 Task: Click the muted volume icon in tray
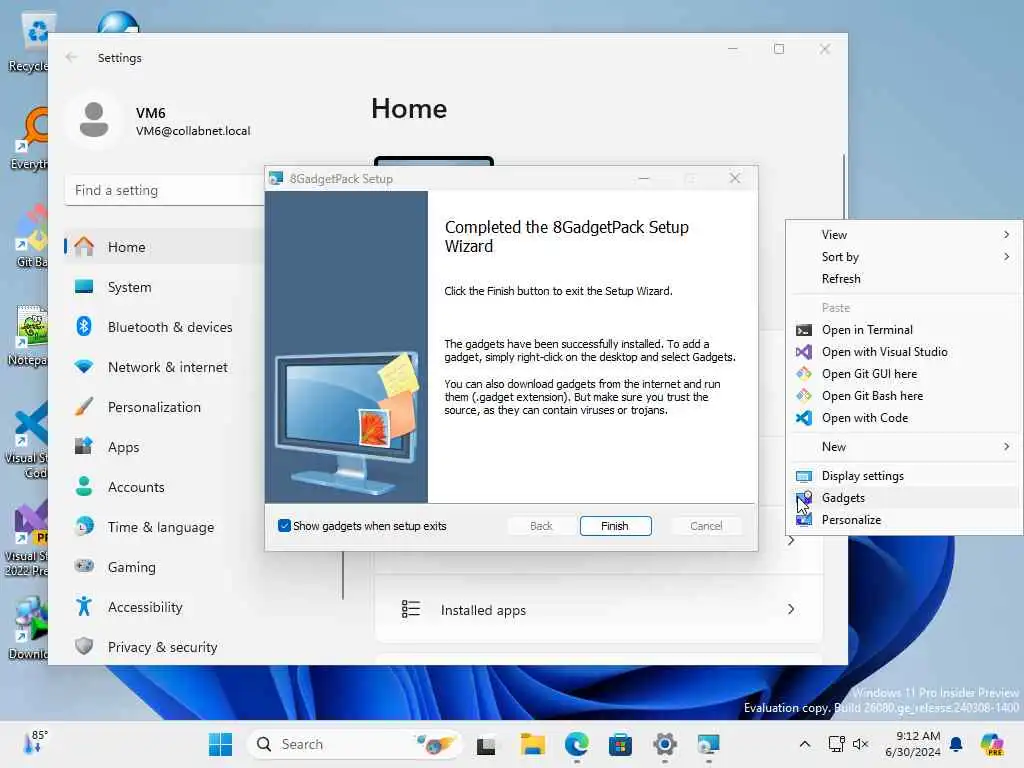pyautogui.click(x=860, y=744)
